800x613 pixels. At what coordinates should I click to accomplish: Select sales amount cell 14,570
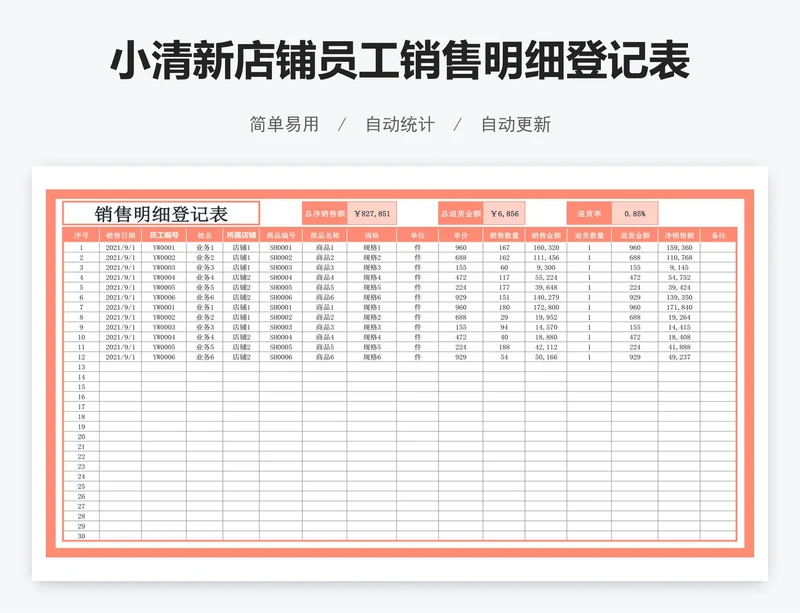[546, 327]
